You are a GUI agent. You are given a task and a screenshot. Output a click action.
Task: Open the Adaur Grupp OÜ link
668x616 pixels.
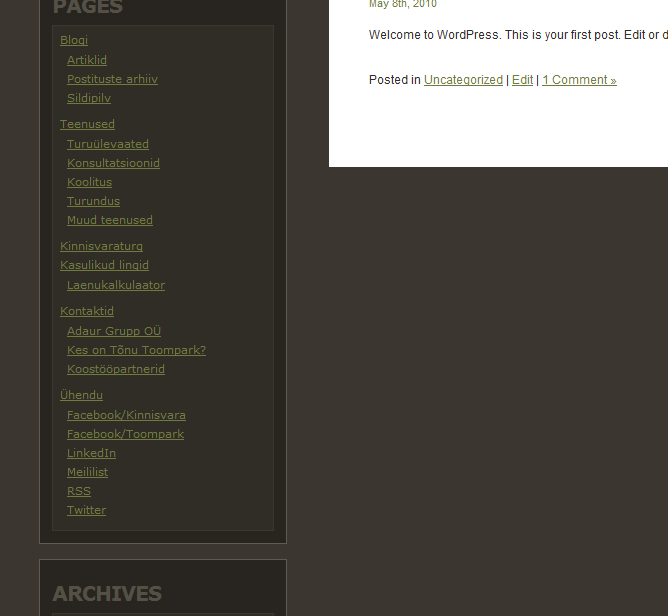[114, 331]
